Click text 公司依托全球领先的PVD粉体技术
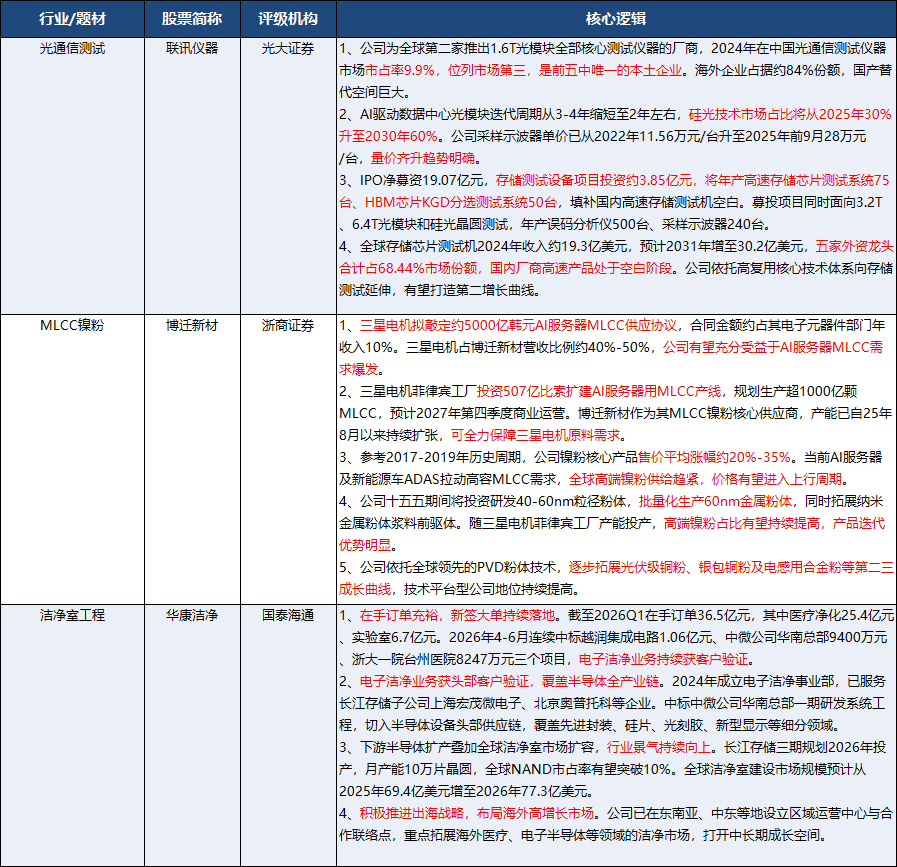The height and width of the screenshot is (867, 897). point(458,567)
